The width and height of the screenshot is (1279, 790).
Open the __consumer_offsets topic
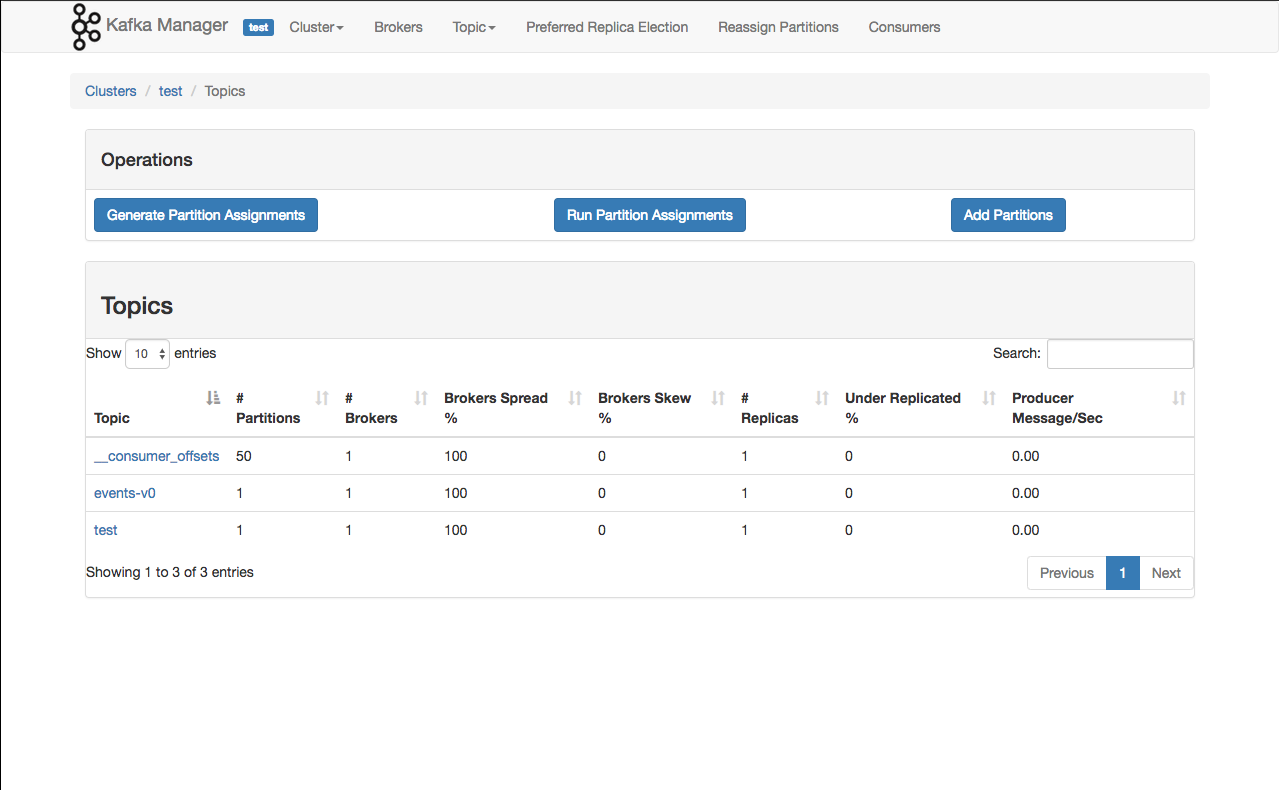pyautogui.click(x=156, y=456)
